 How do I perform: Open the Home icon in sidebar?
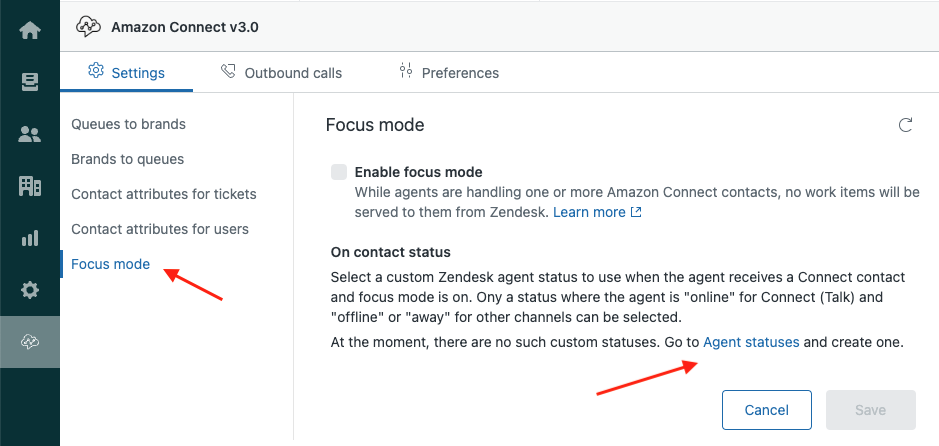30,30
